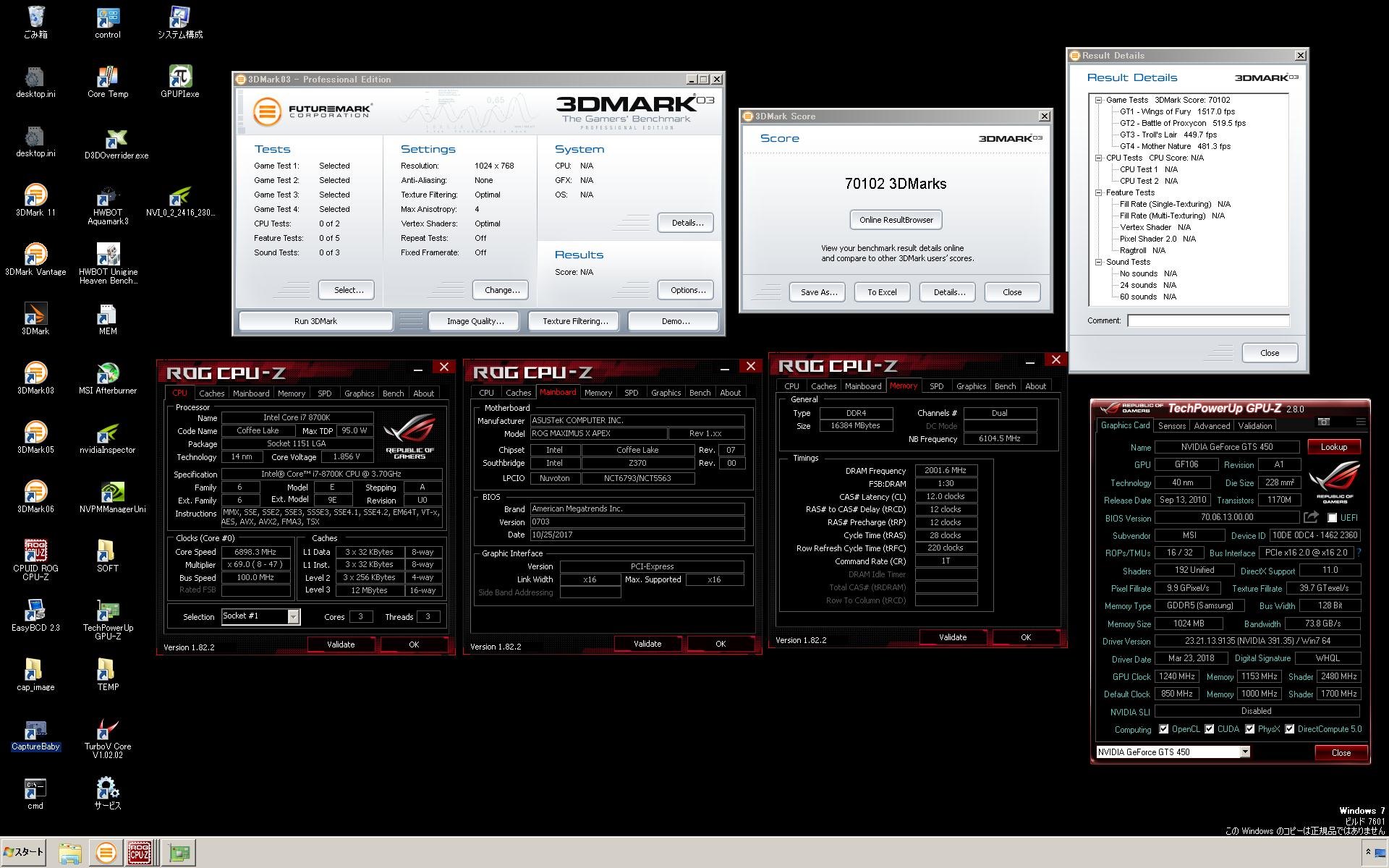Switch to the Sensors tab in GPU-Z

click(1171, 426)
